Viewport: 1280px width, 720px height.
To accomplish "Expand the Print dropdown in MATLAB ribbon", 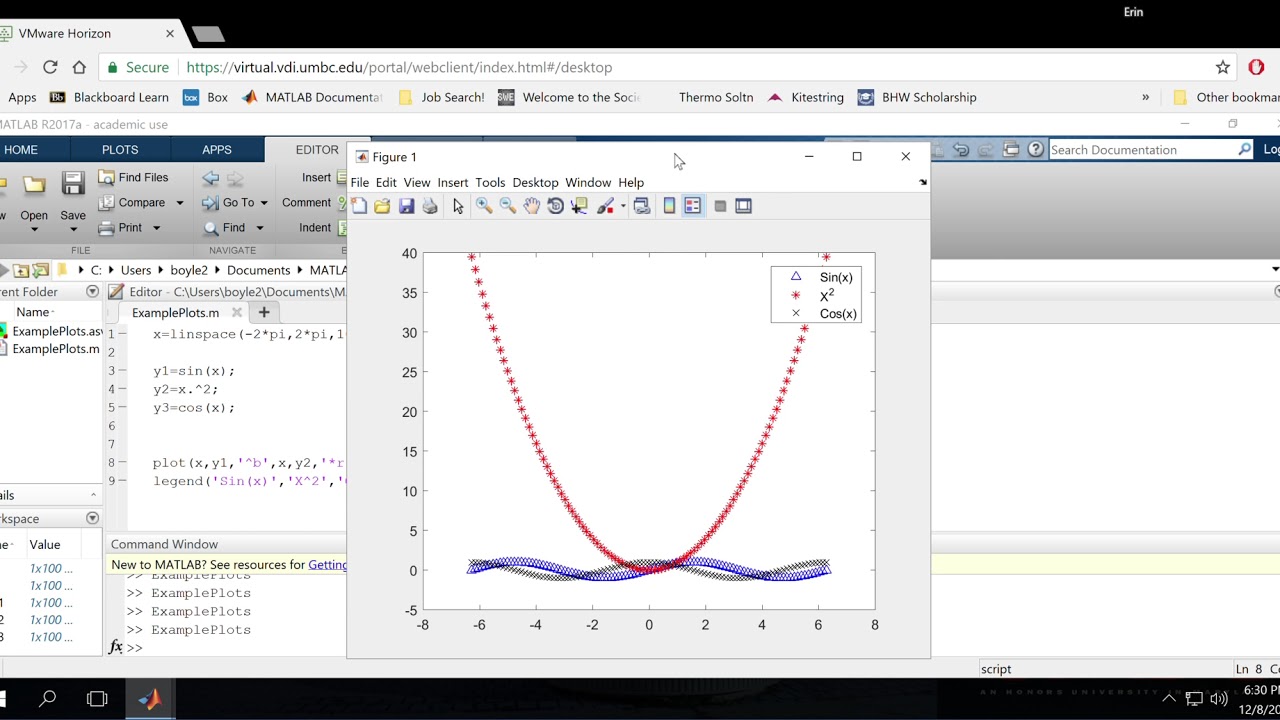I will (x=156, y=228).
